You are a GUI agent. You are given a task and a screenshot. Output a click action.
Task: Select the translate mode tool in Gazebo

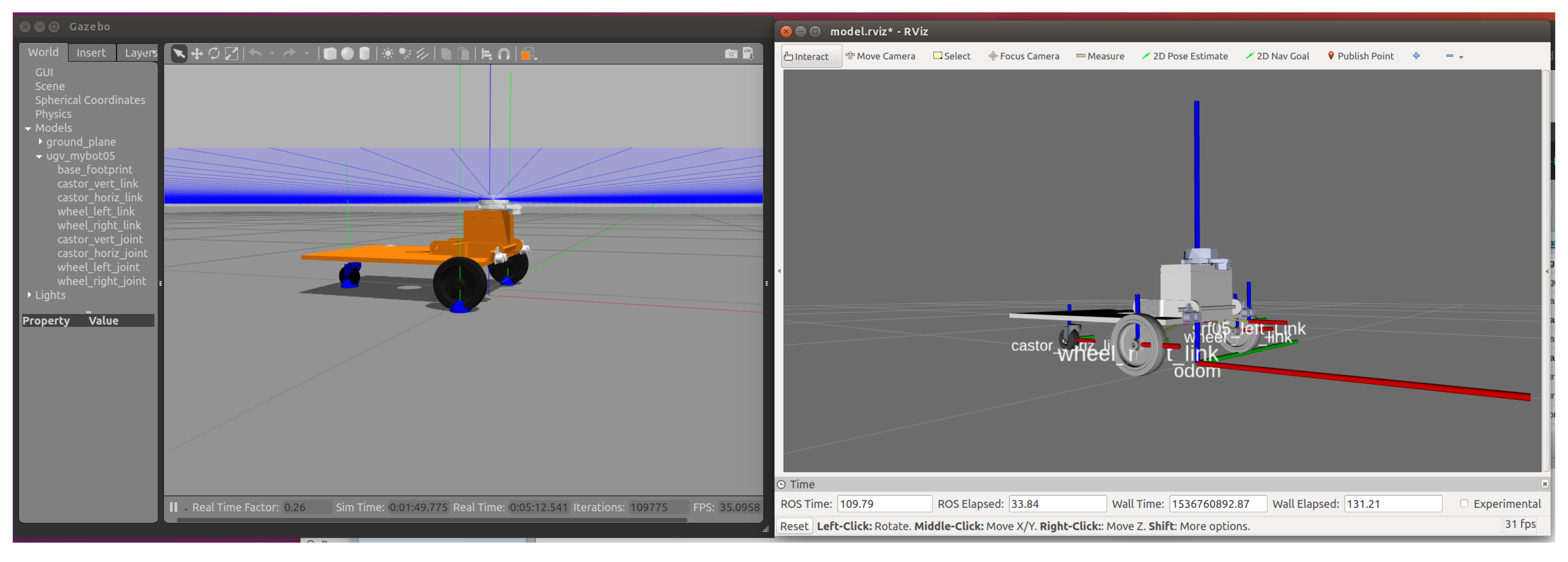(x=196, y=54)
